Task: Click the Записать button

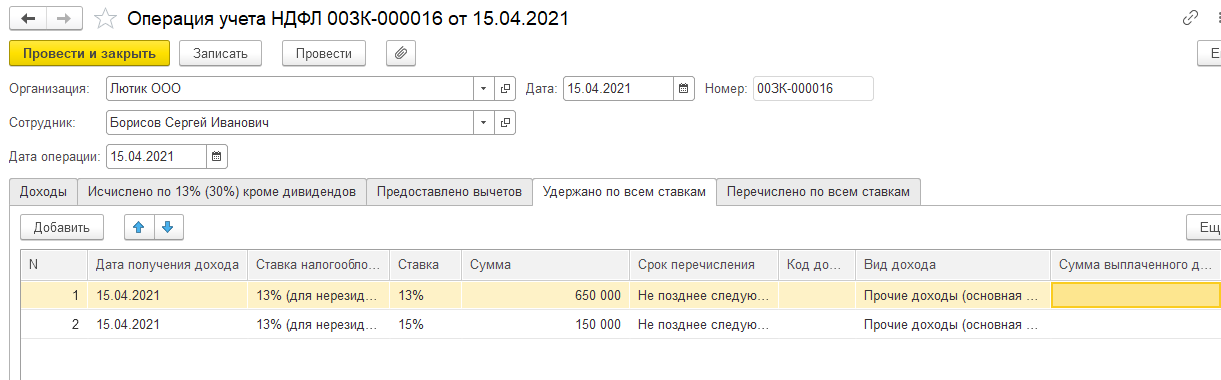Action: coord(220,52)
